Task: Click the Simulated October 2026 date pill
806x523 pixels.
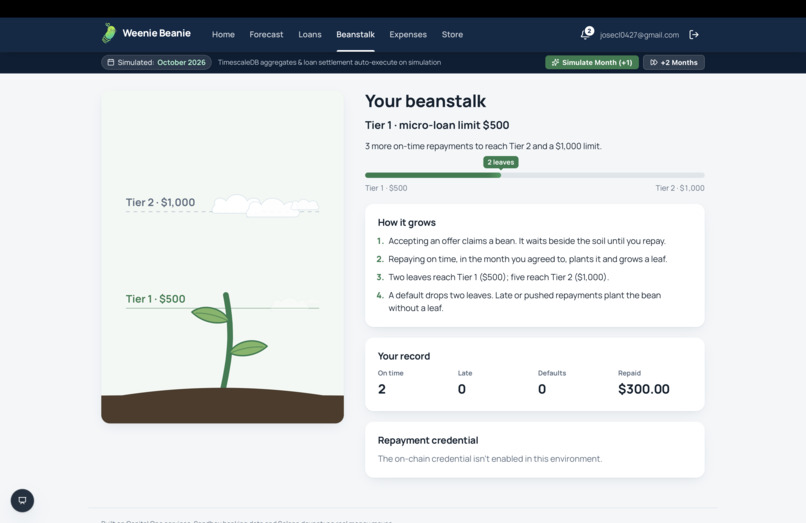Action: (x=156, y=62)
